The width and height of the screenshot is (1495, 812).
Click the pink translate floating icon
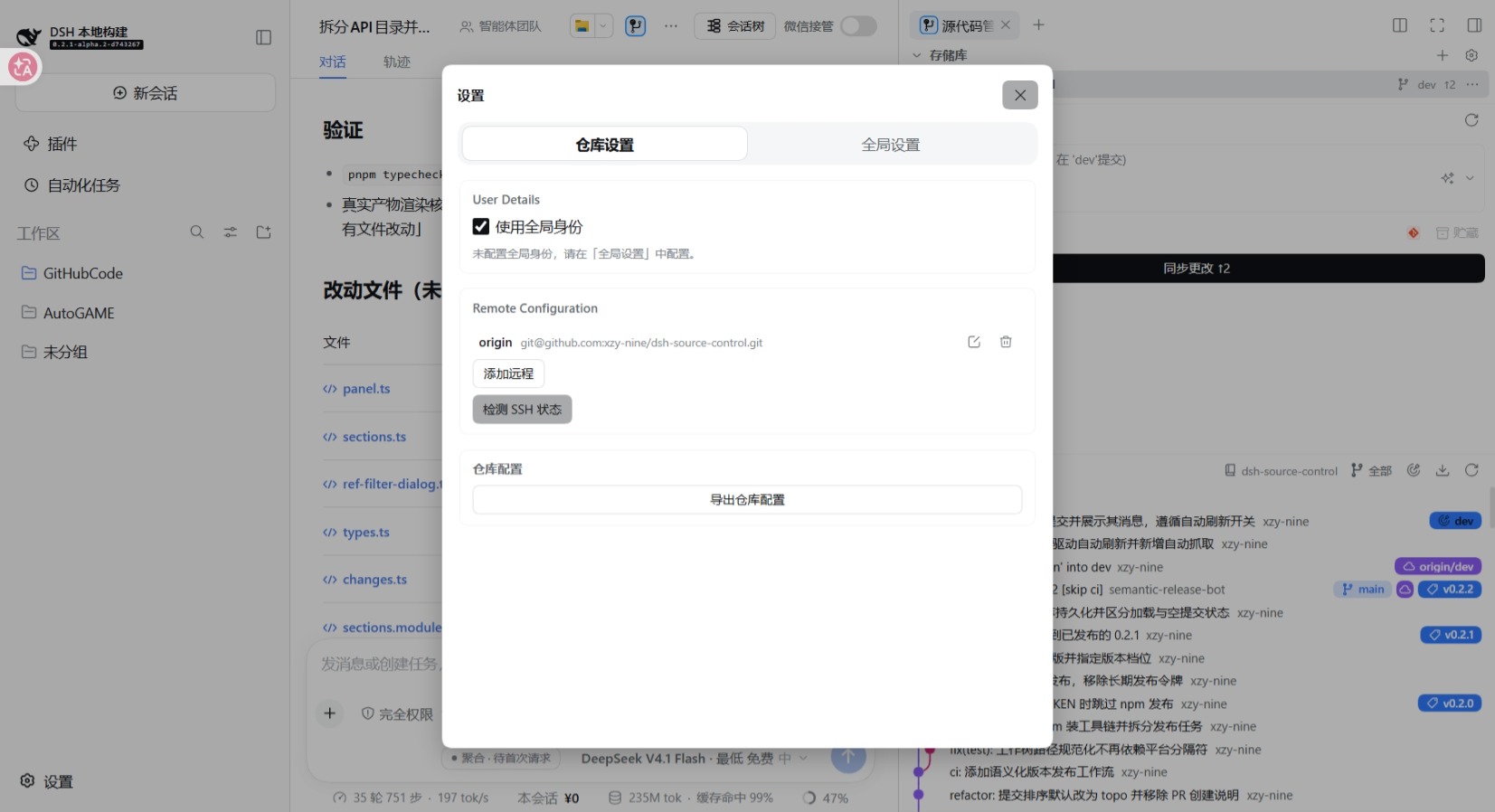[23, 66]
